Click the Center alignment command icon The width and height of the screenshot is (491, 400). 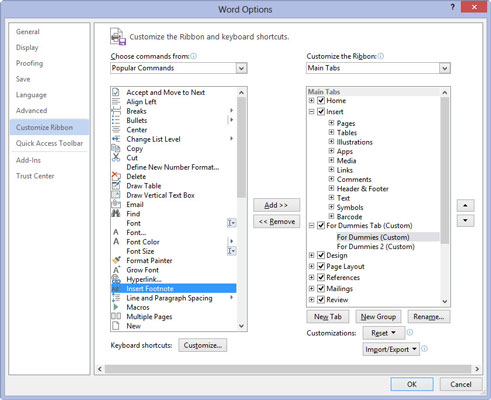(116, 130)
